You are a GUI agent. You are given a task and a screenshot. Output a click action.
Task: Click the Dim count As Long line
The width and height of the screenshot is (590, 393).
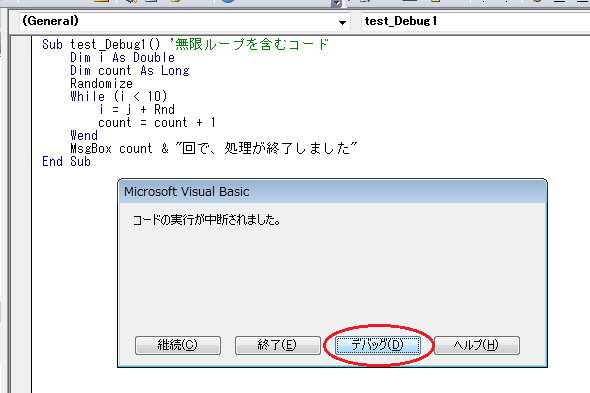(x=130, y=70)
